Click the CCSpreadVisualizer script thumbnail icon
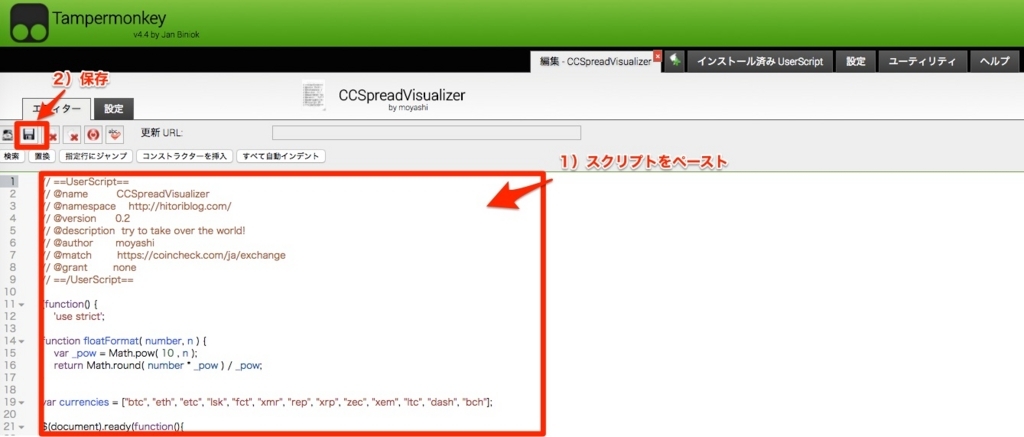The image size is (1024, 437). (x=313, y=96)
